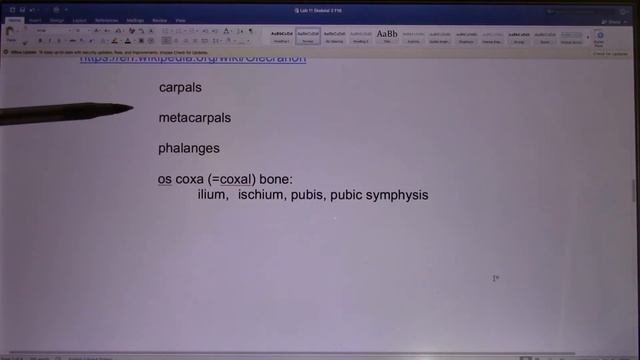Switch to the Insert tab

point(35,20)
